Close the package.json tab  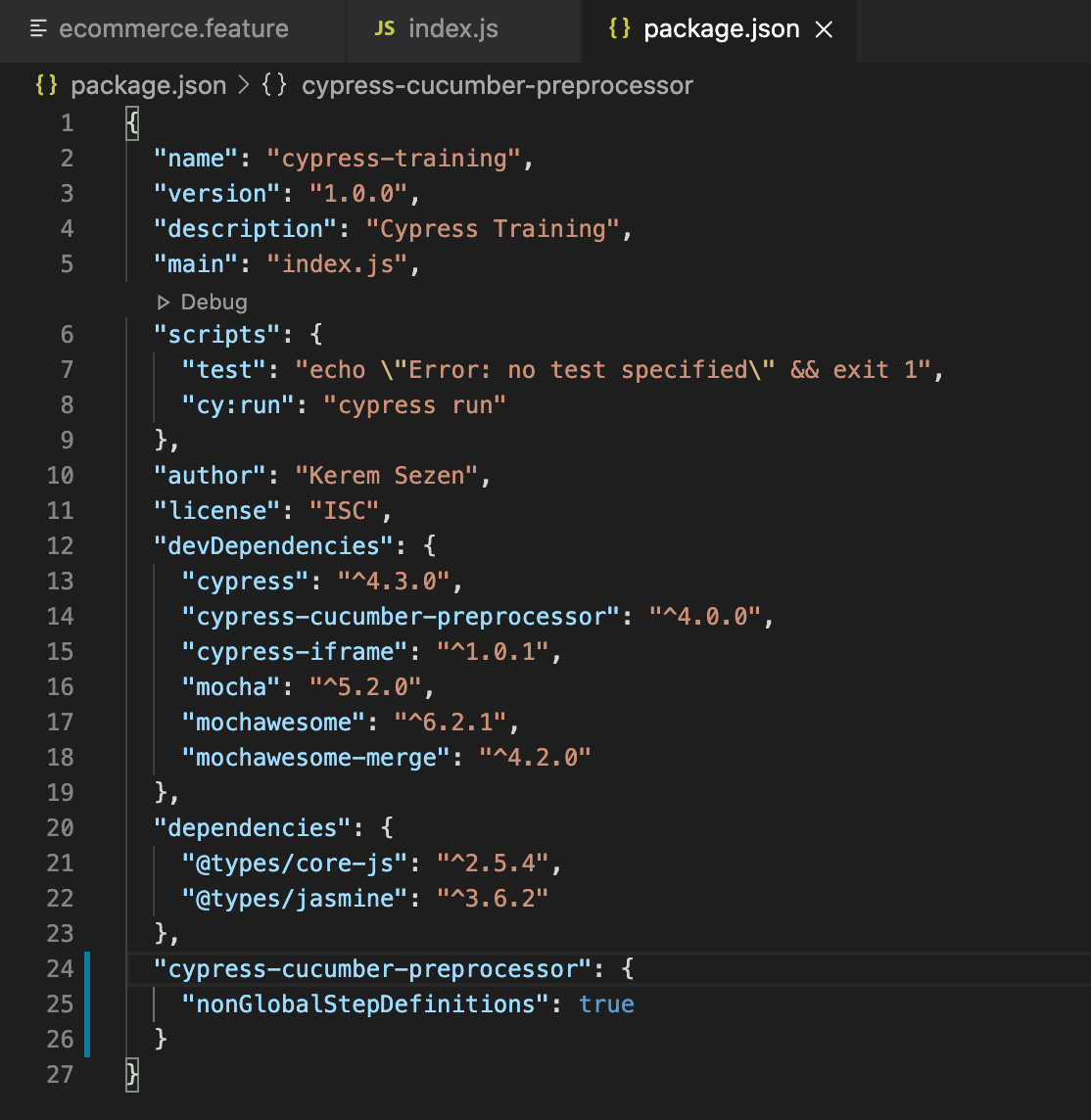tap(824, 29)
